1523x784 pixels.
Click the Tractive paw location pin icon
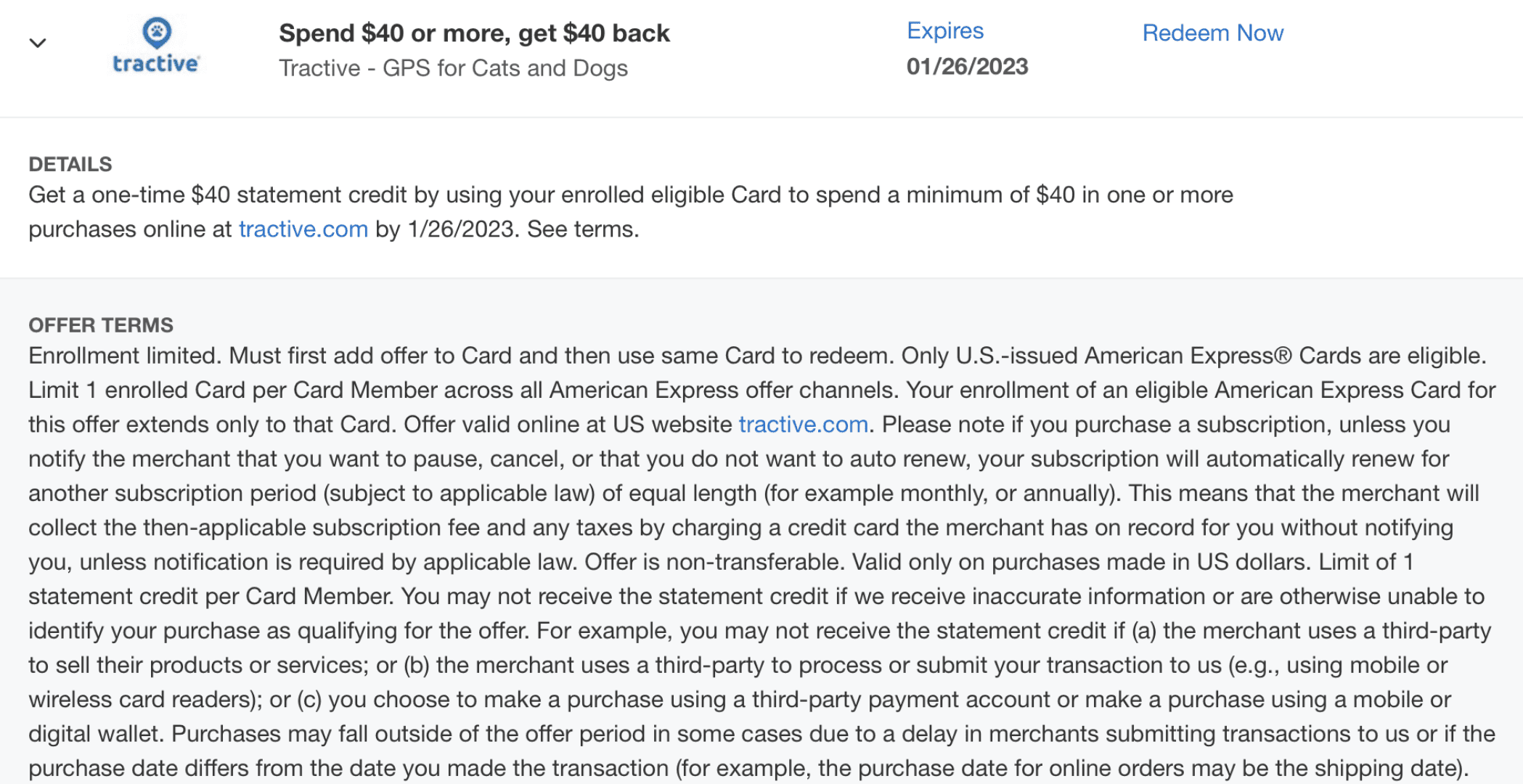click(x=157, y=32)
